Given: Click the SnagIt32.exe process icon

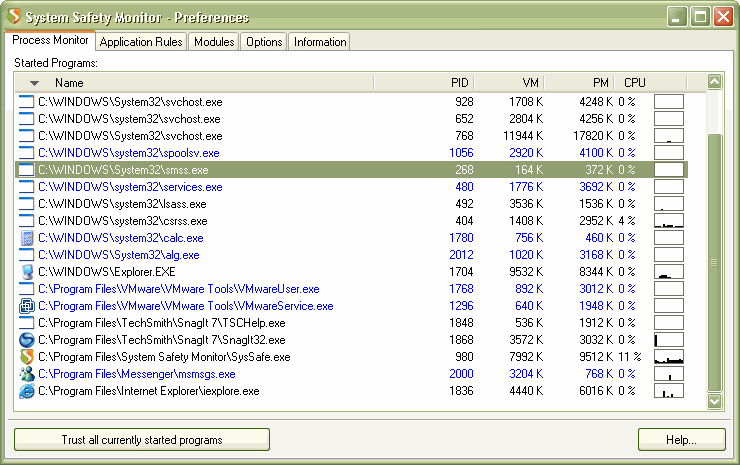Looking at the screenshot, I should click(27, 340).
